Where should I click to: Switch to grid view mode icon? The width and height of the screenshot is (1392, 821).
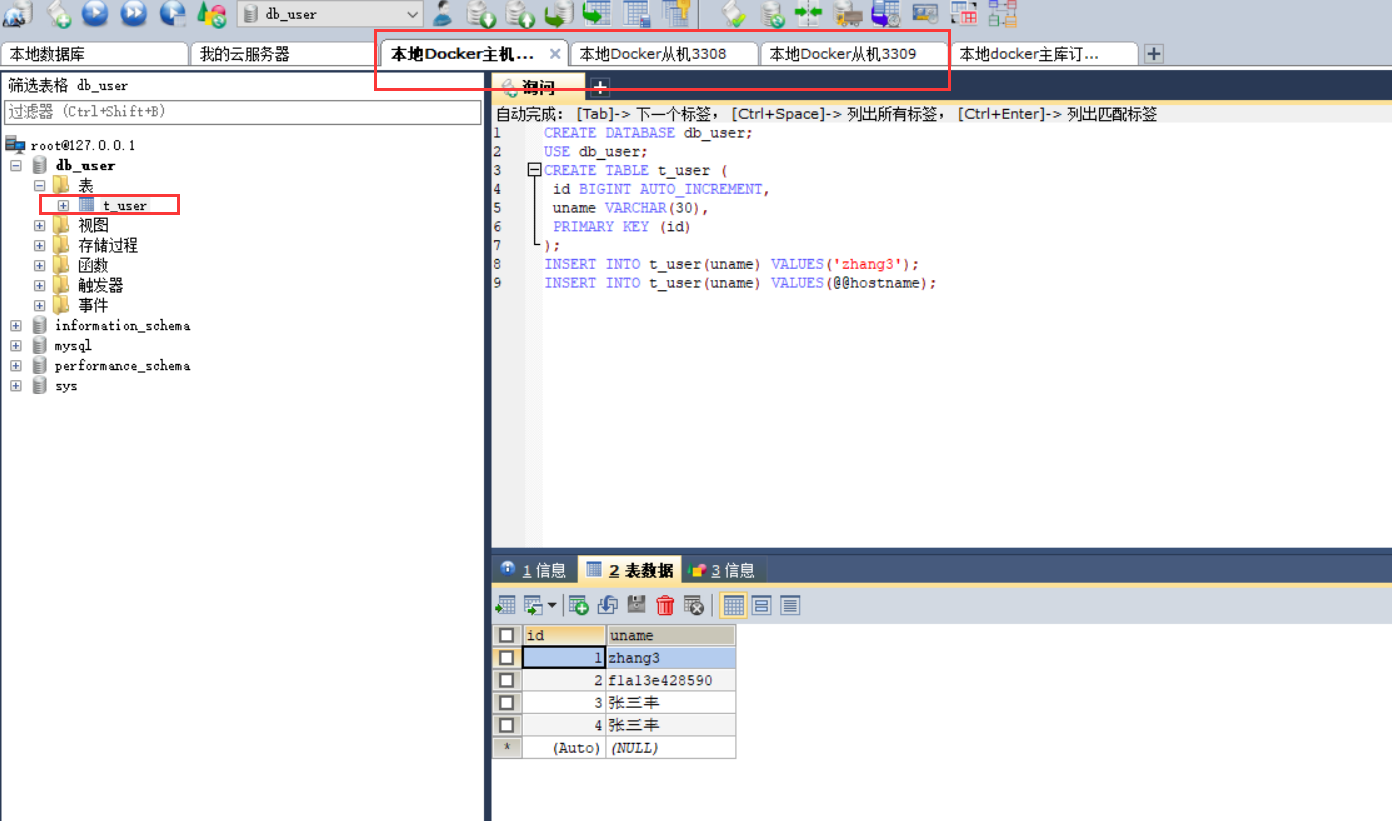coord(734,605)
